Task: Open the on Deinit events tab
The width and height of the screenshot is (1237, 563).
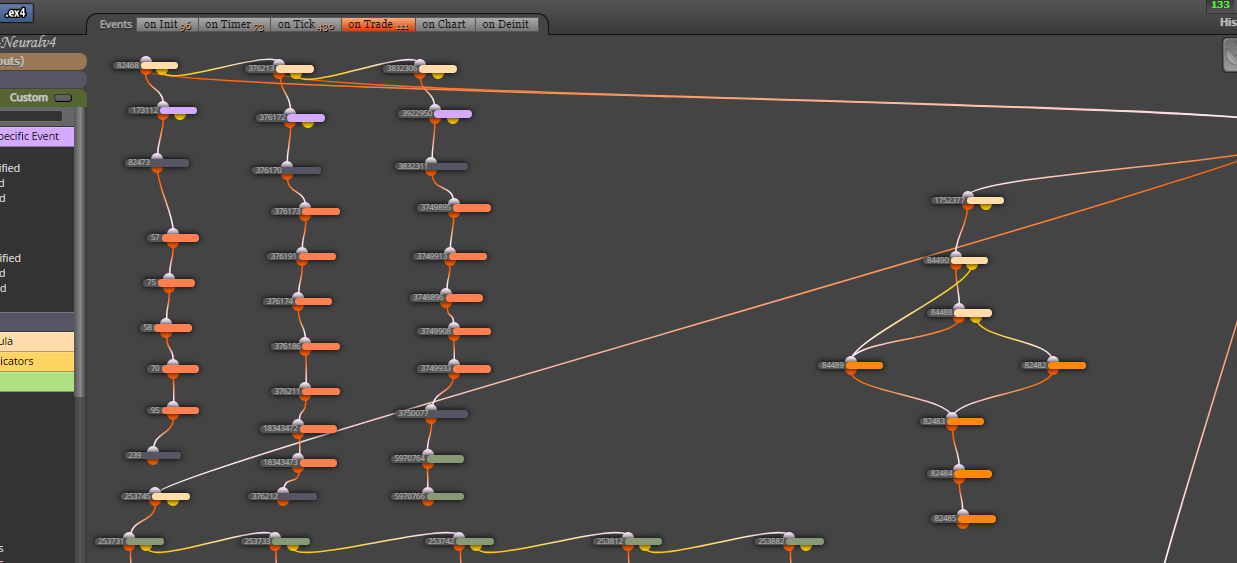Action: click(506, 24)
